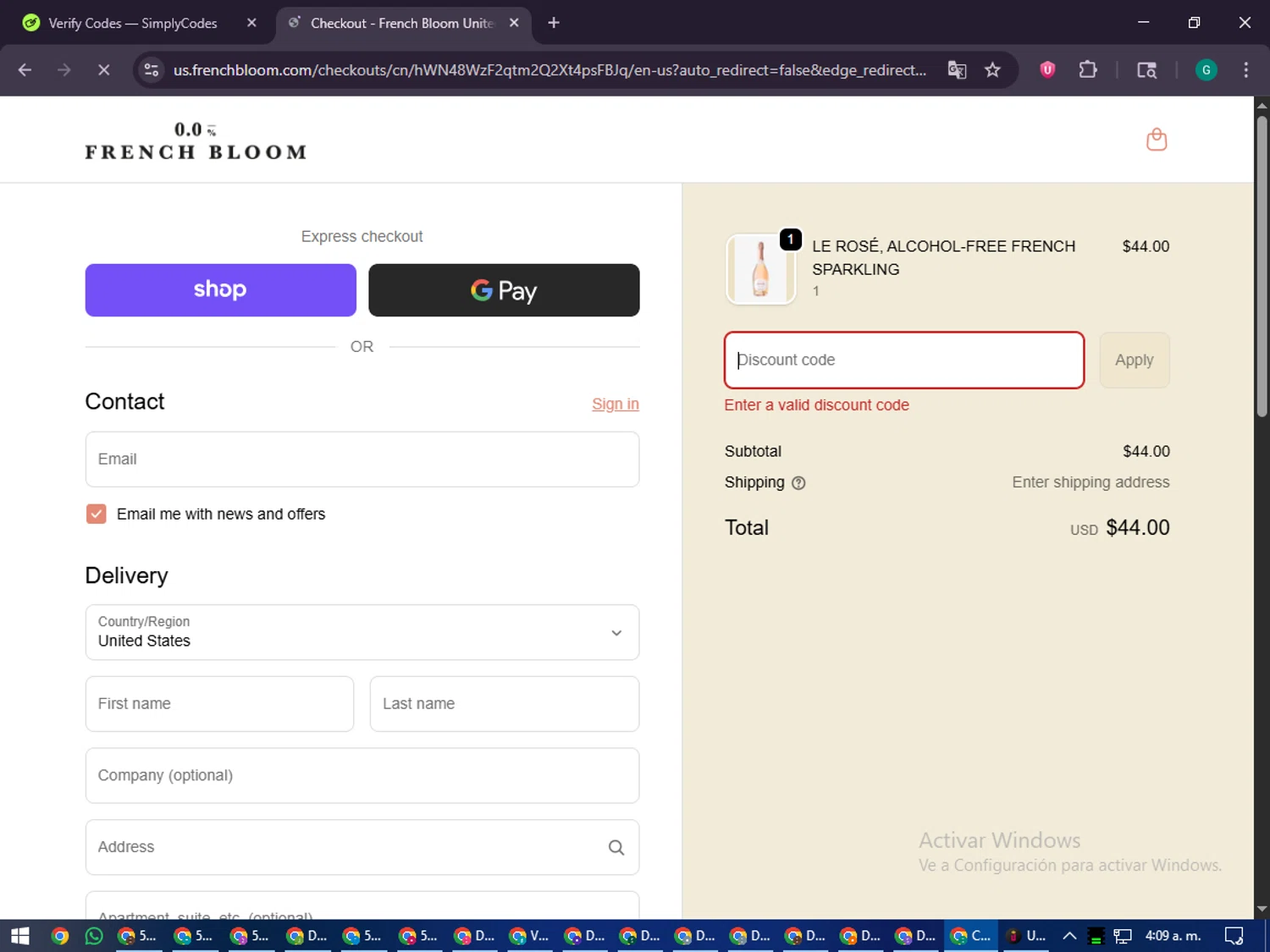
Task: Pay with Shop Pay express button
Action: 220,290
